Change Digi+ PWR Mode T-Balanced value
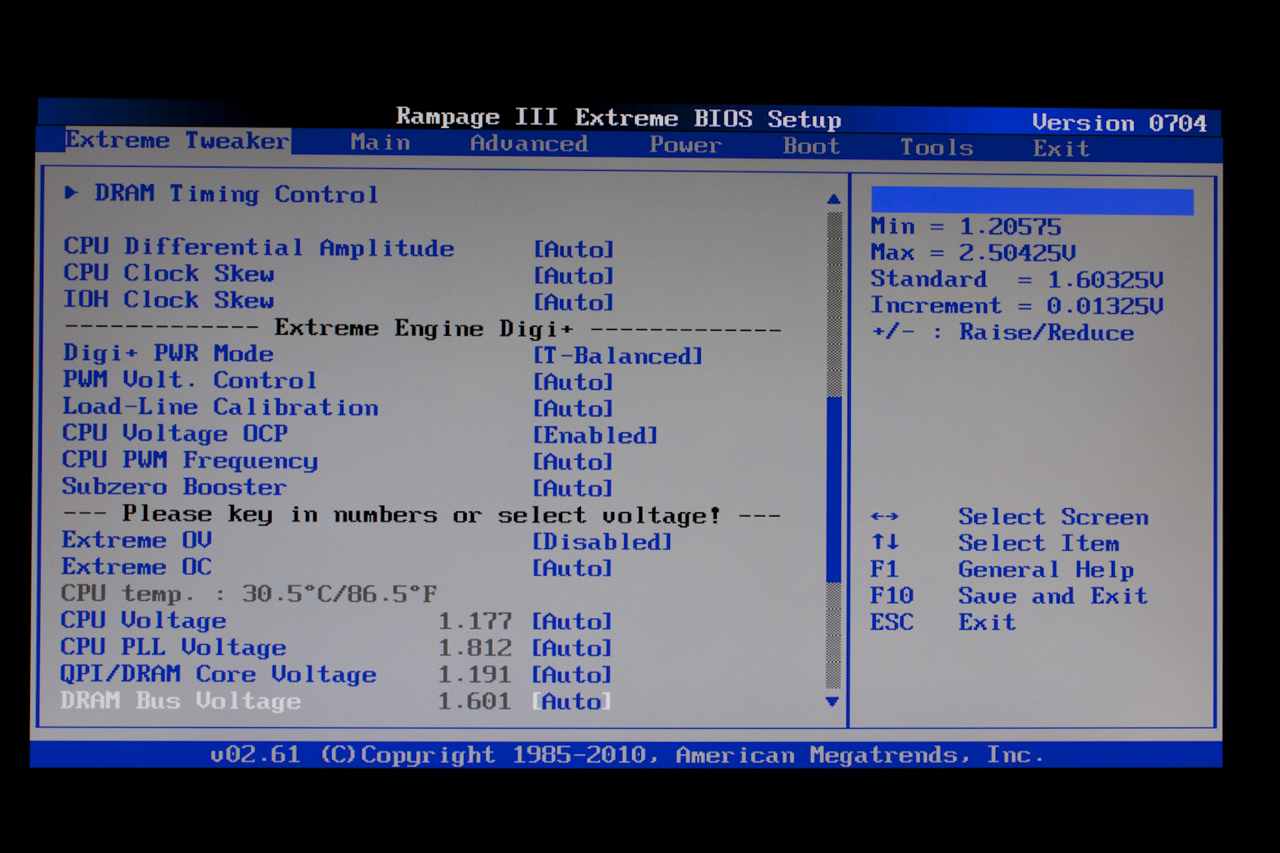 pos(618,355)
